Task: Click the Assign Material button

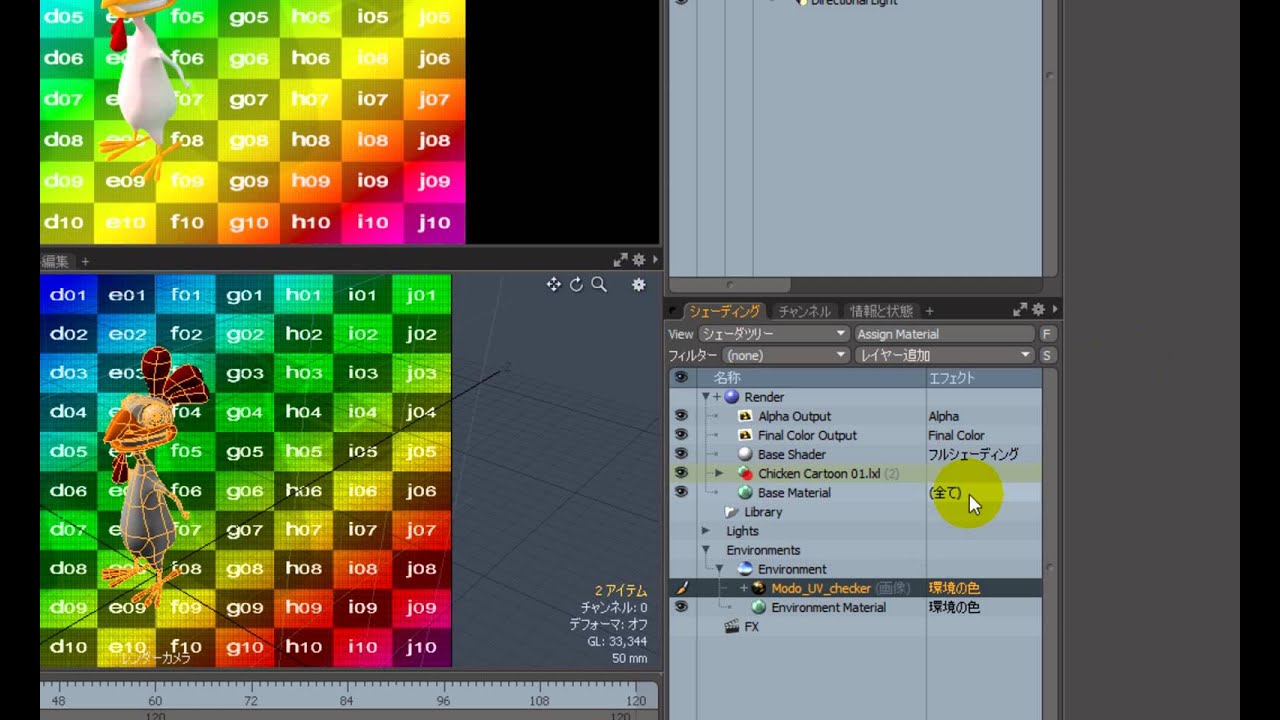Action: point(944,334)
